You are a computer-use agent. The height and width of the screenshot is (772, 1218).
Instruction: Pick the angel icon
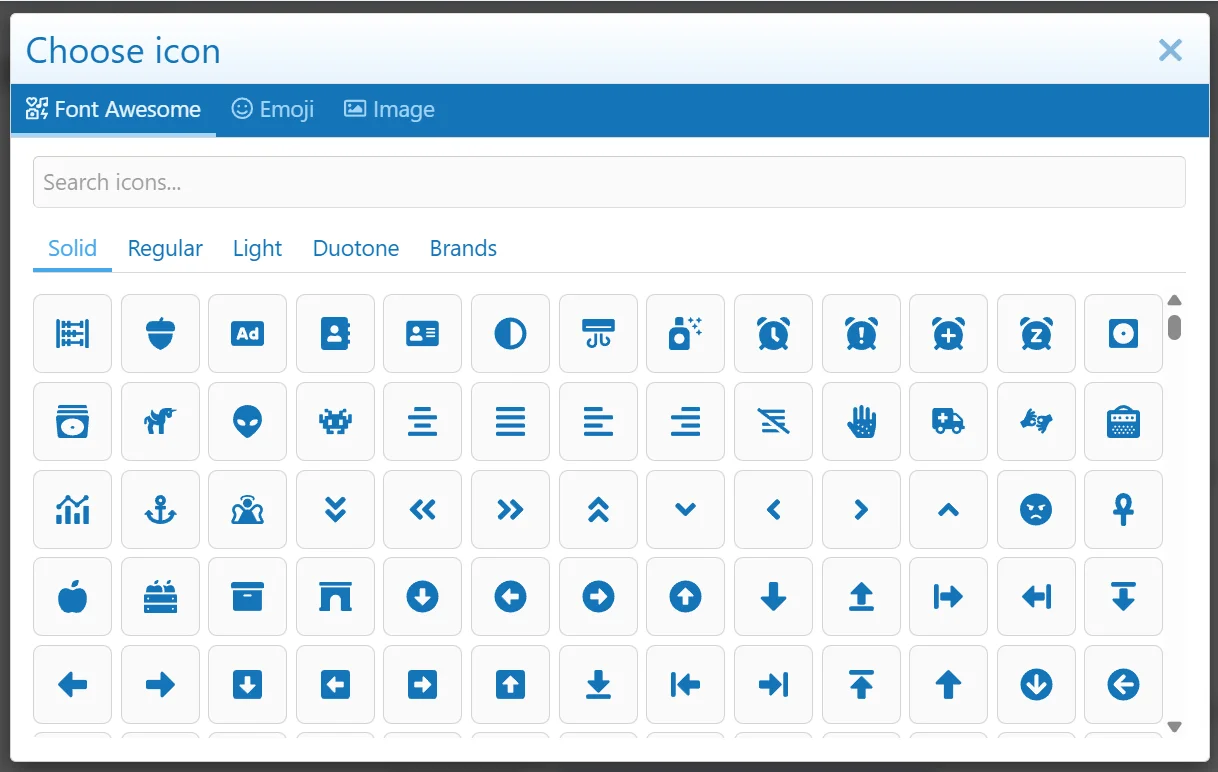tap(247, 509)
